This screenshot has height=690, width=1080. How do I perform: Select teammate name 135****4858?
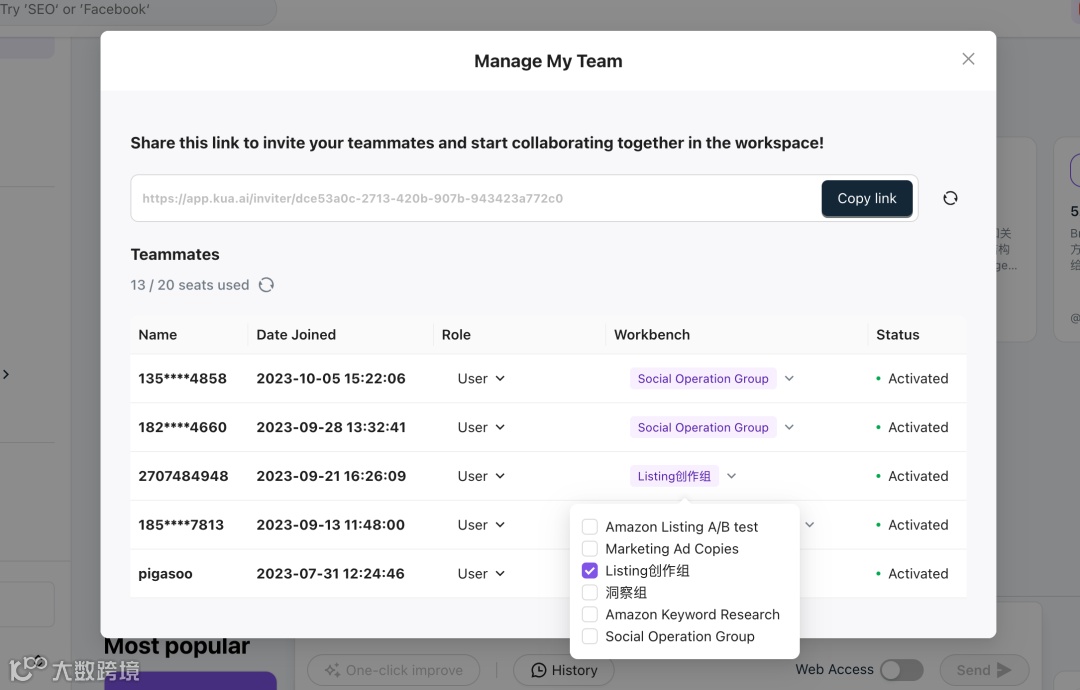(183, 379)
